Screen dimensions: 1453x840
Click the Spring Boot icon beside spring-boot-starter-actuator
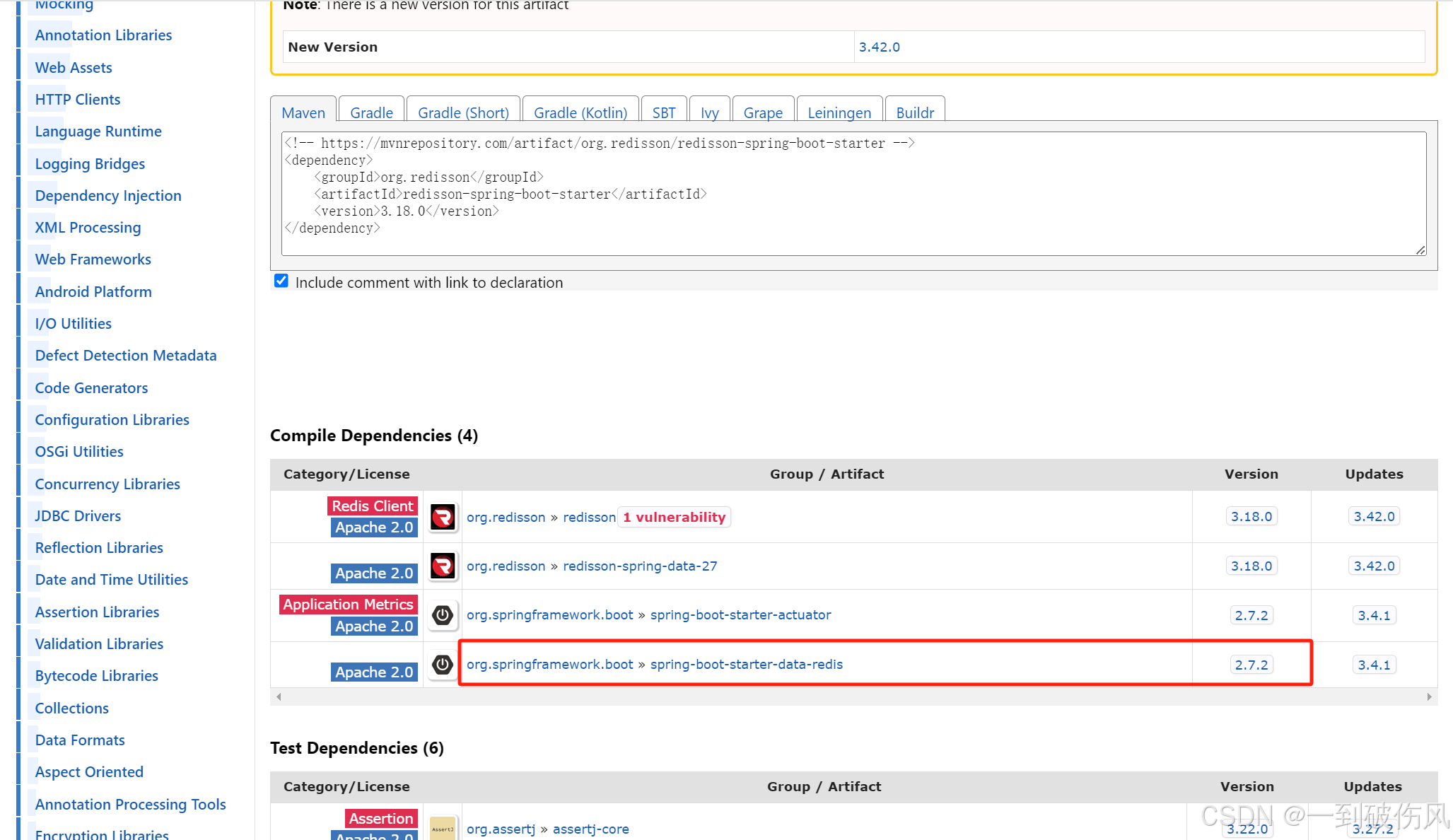[x=443, y=615]
